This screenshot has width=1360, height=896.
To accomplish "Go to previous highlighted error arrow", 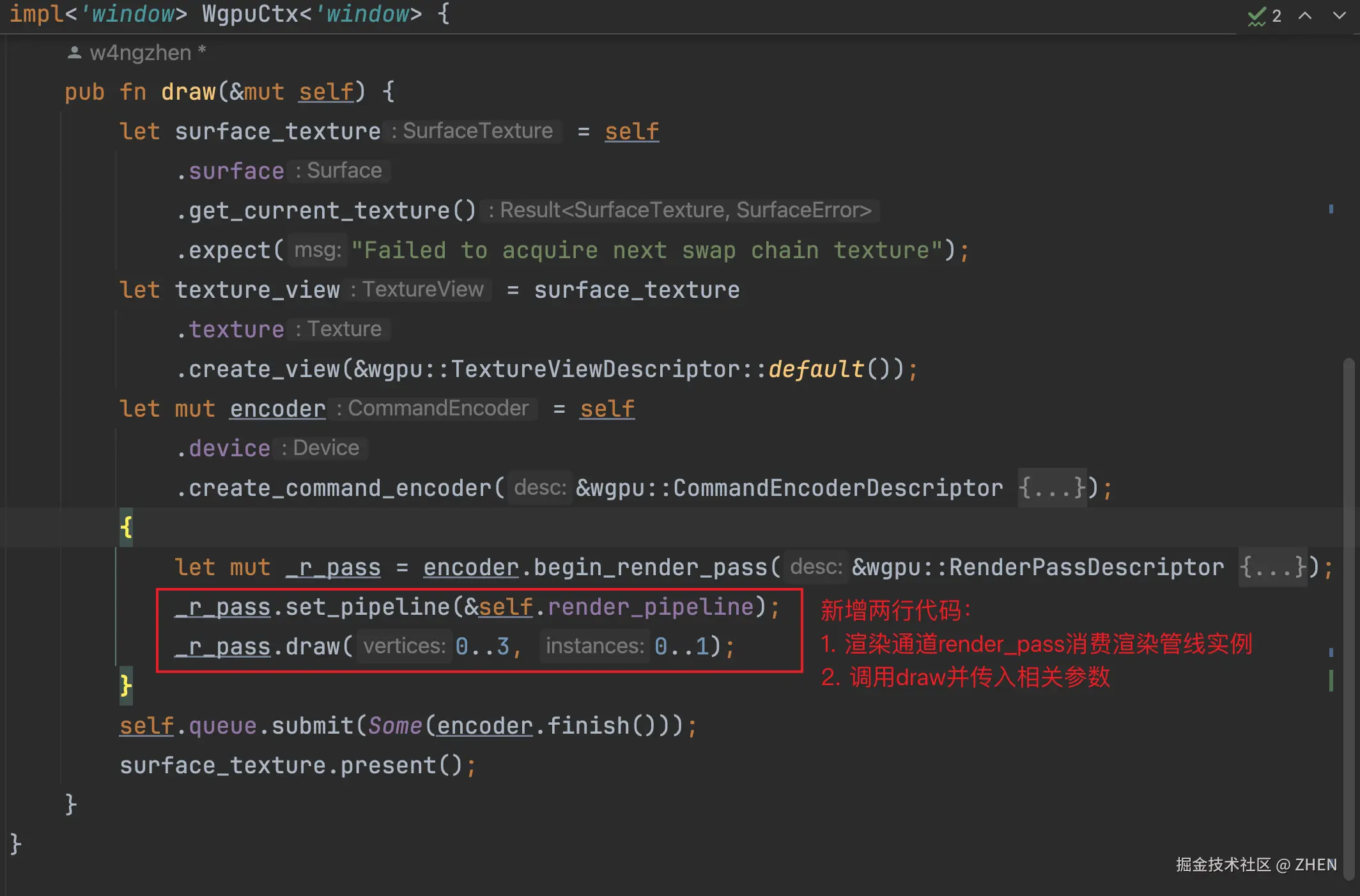I will click(x=1305, y=16).
